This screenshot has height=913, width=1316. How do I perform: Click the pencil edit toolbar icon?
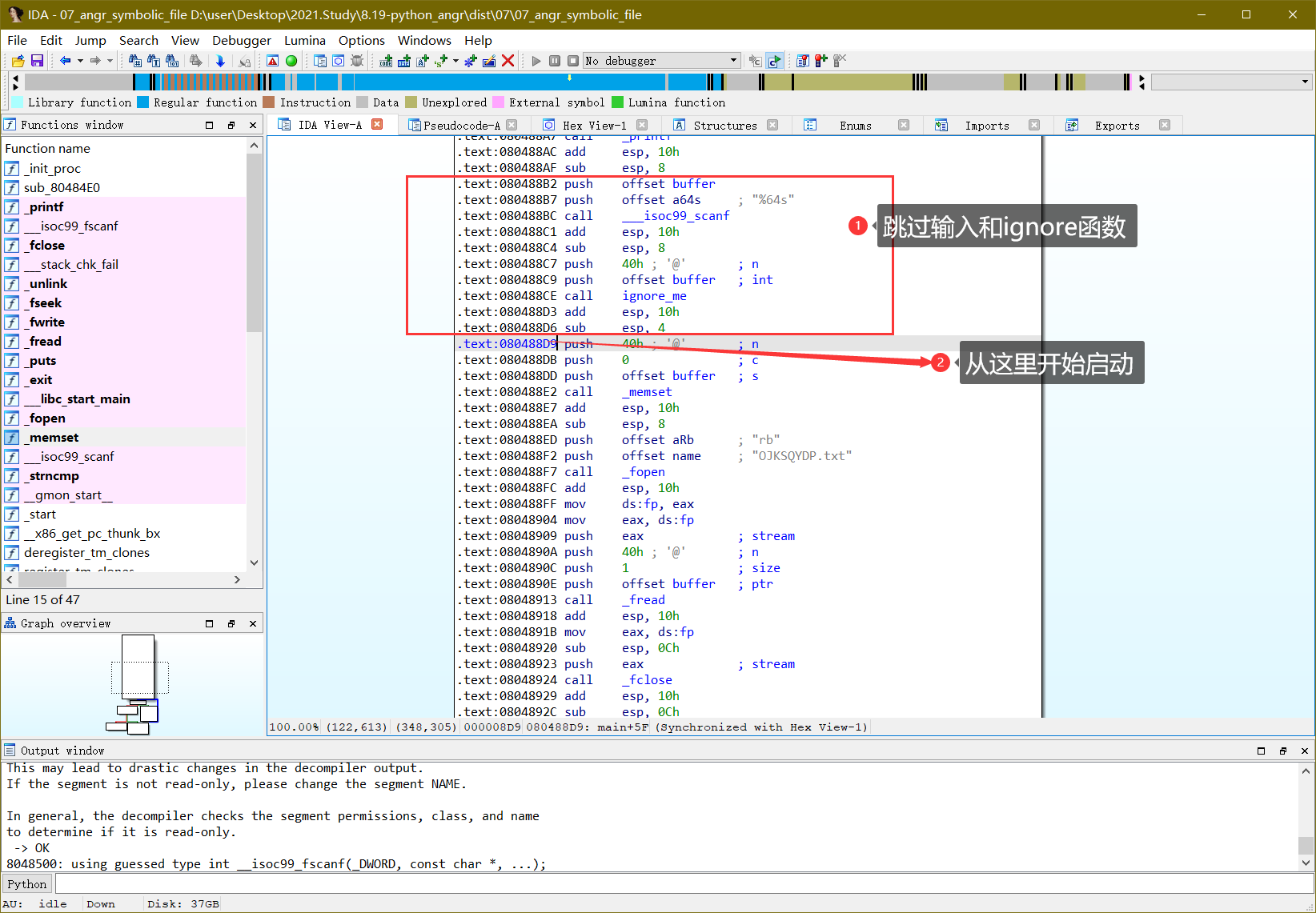[x=489, y=61]
